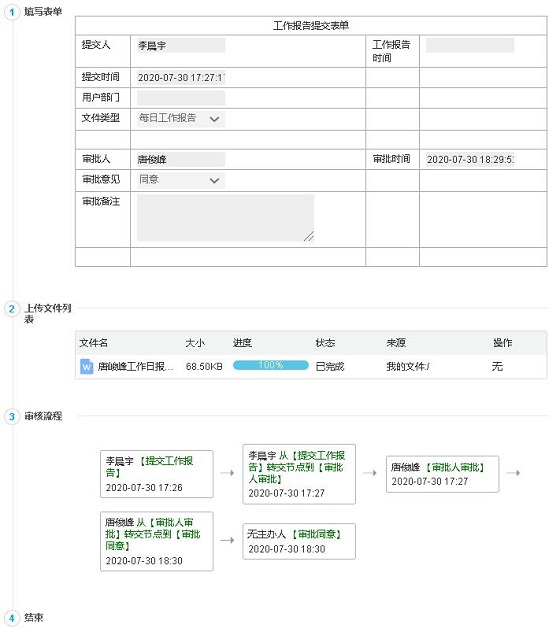The image size is (560, 628).
Task: Click the empty 用户部门 field
Action: pyautogui.click(x=181, y=98)
